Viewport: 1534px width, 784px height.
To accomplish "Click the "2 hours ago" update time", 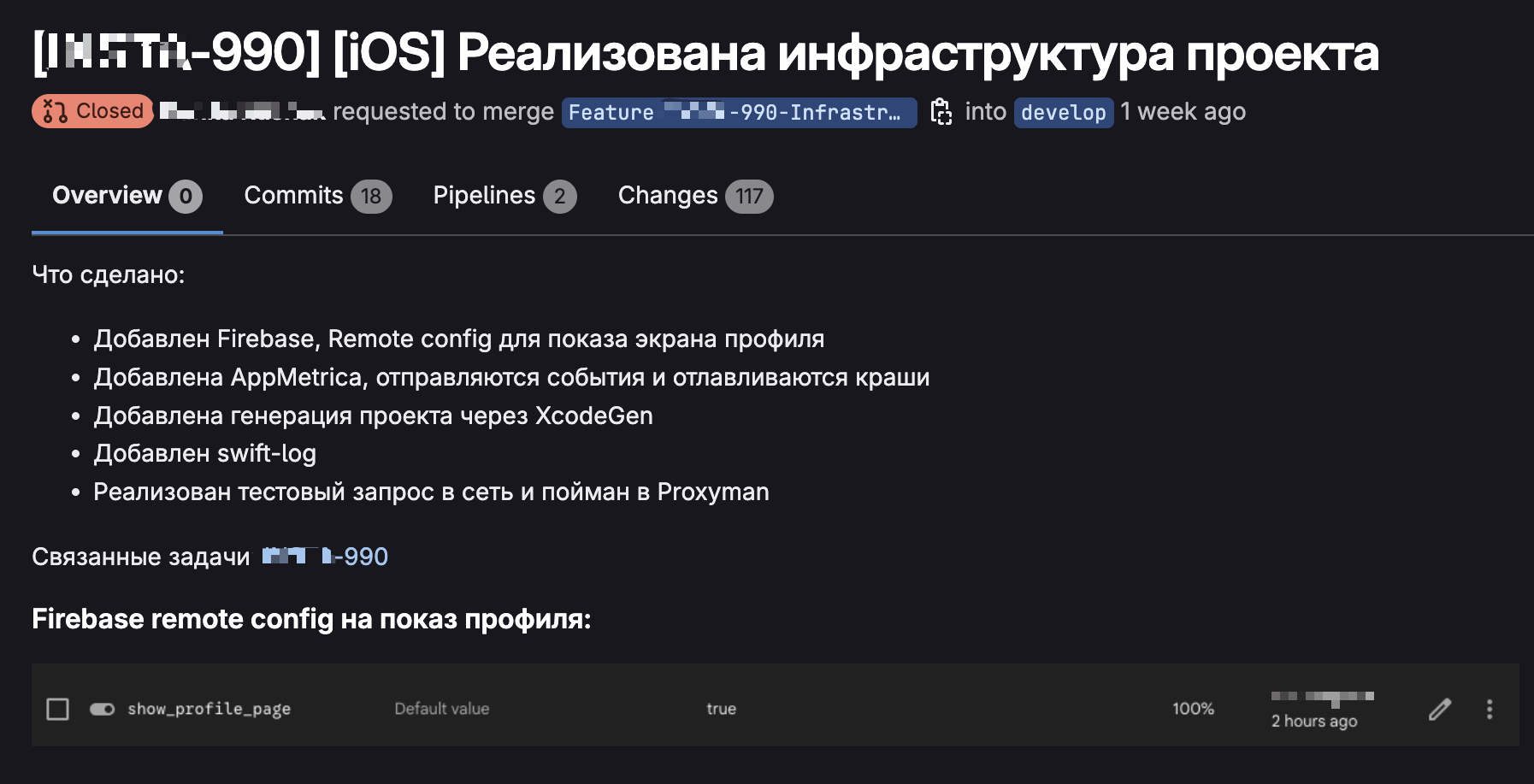I will point(1313,721).
